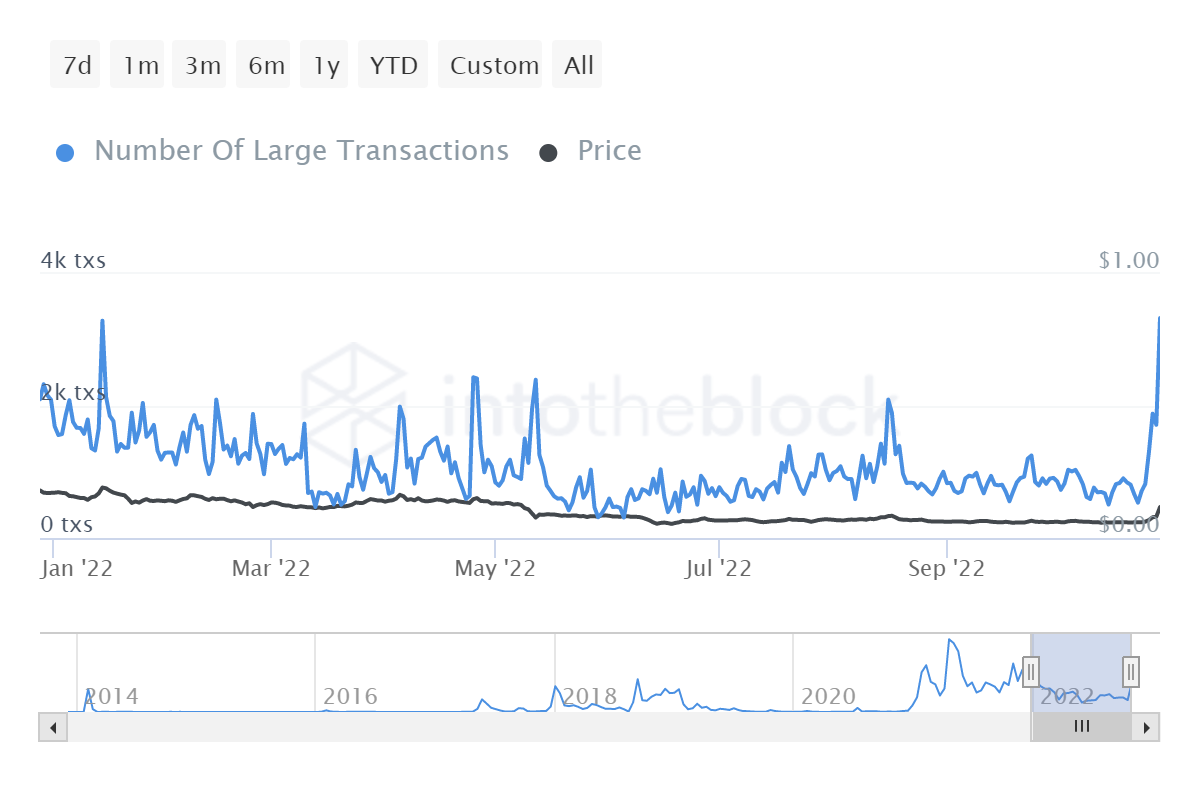Show the 1y time range

pyautogui.click(x=326, y=66)
